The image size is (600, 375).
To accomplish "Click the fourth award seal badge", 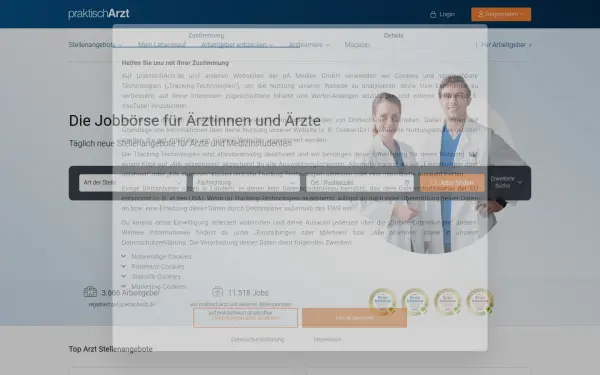I will point(480,302).
